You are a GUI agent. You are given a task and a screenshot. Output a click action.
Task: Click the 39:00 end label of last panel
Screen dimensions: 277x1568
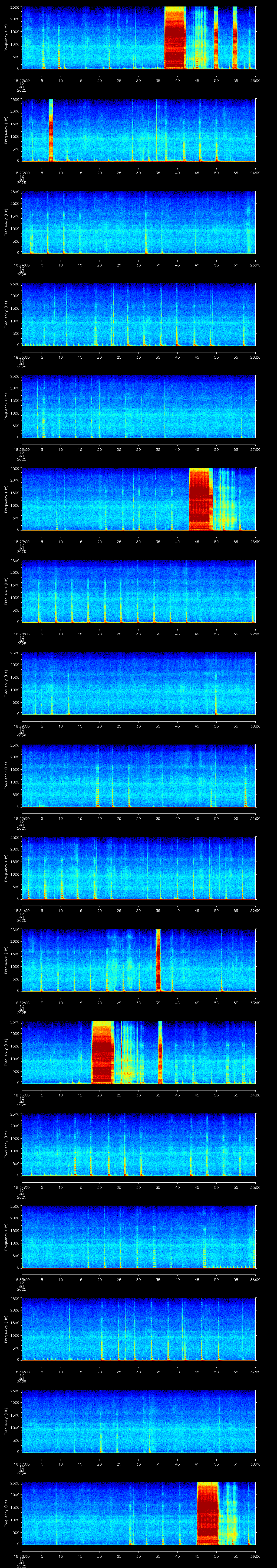[255, 1556]
